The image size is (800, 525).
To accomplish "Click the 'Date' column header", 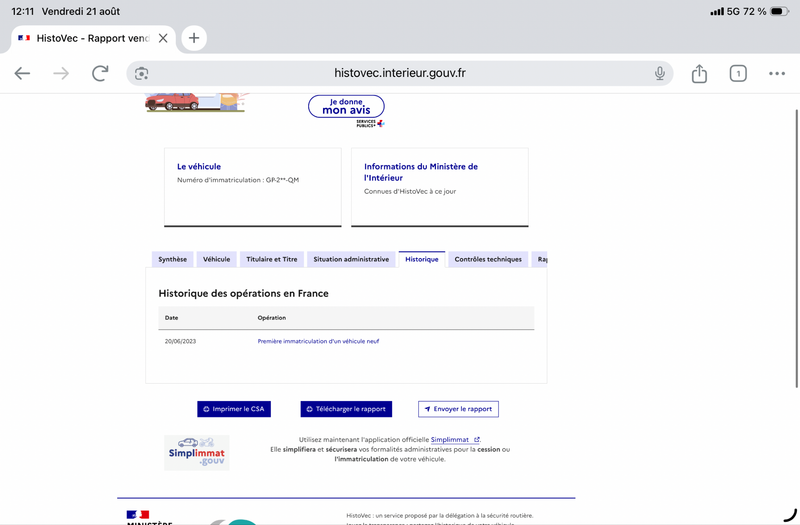I will pos(171,317).
